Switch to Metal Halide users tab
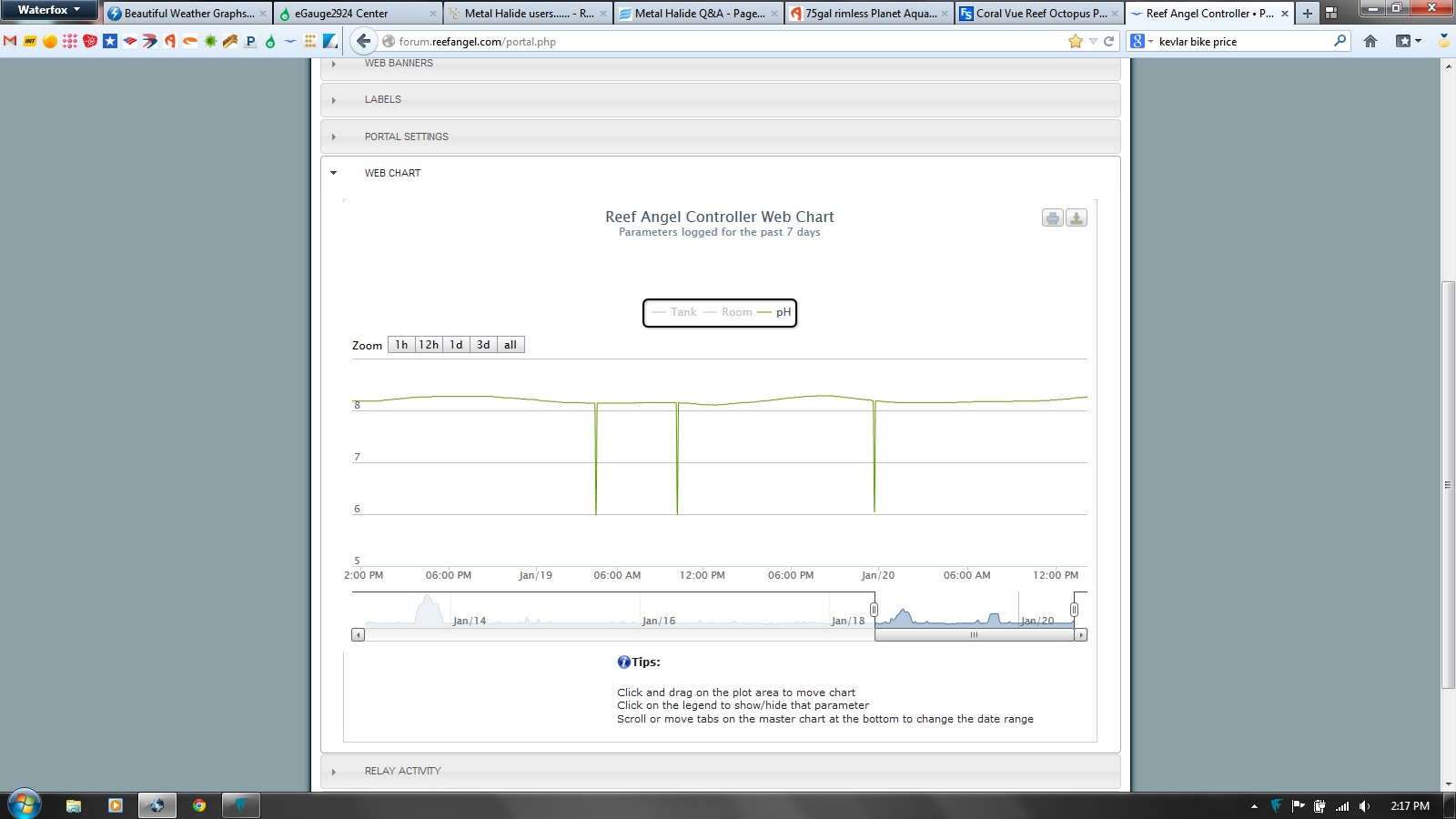 (527, 14)
